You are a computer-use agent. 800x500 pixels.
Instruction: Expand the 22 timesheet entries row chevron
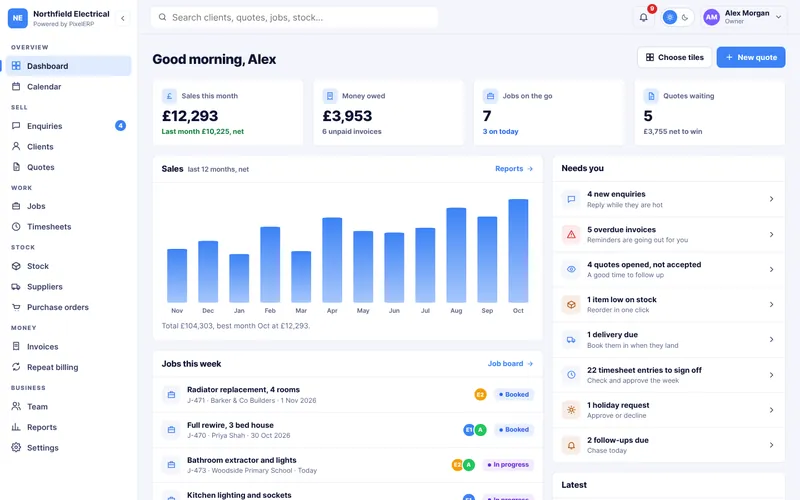[x=771, y=375]
